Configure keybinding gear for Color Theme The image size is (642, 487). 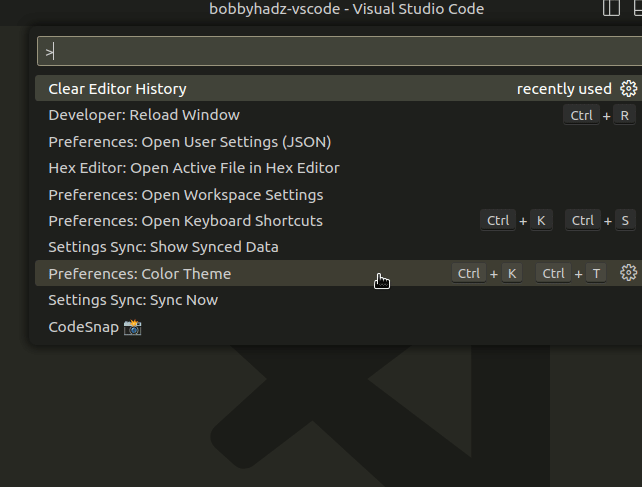click(628, 273)
